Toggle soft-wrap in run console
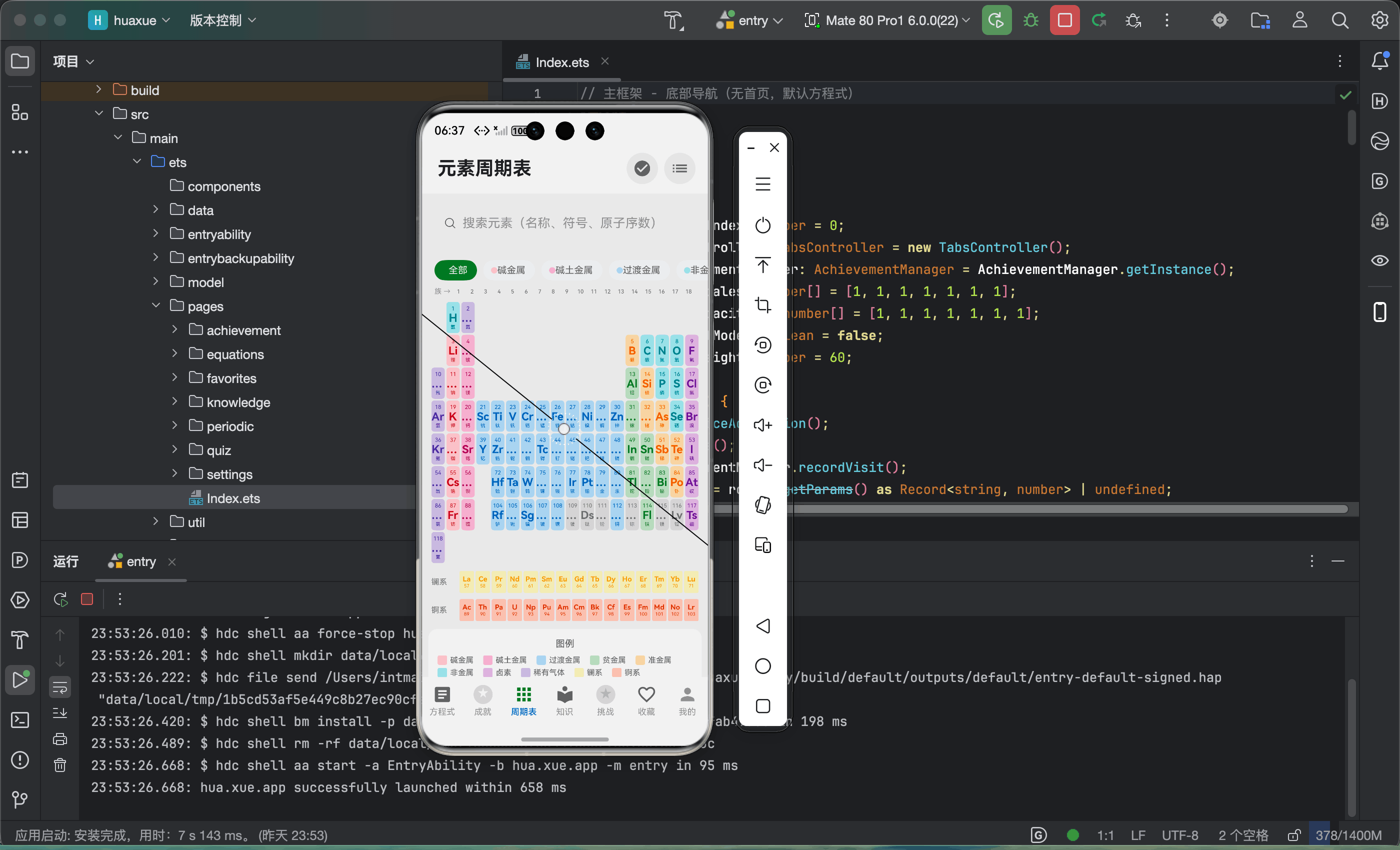 pyautogui.click(x=59, y=687)
